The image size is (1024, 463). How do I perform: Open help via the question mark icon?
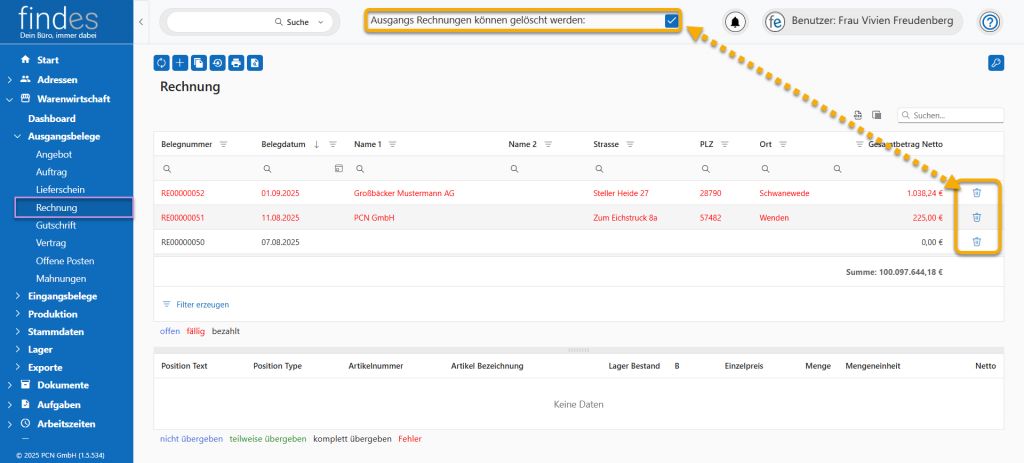pyautogui.click(x=989, y=22)
